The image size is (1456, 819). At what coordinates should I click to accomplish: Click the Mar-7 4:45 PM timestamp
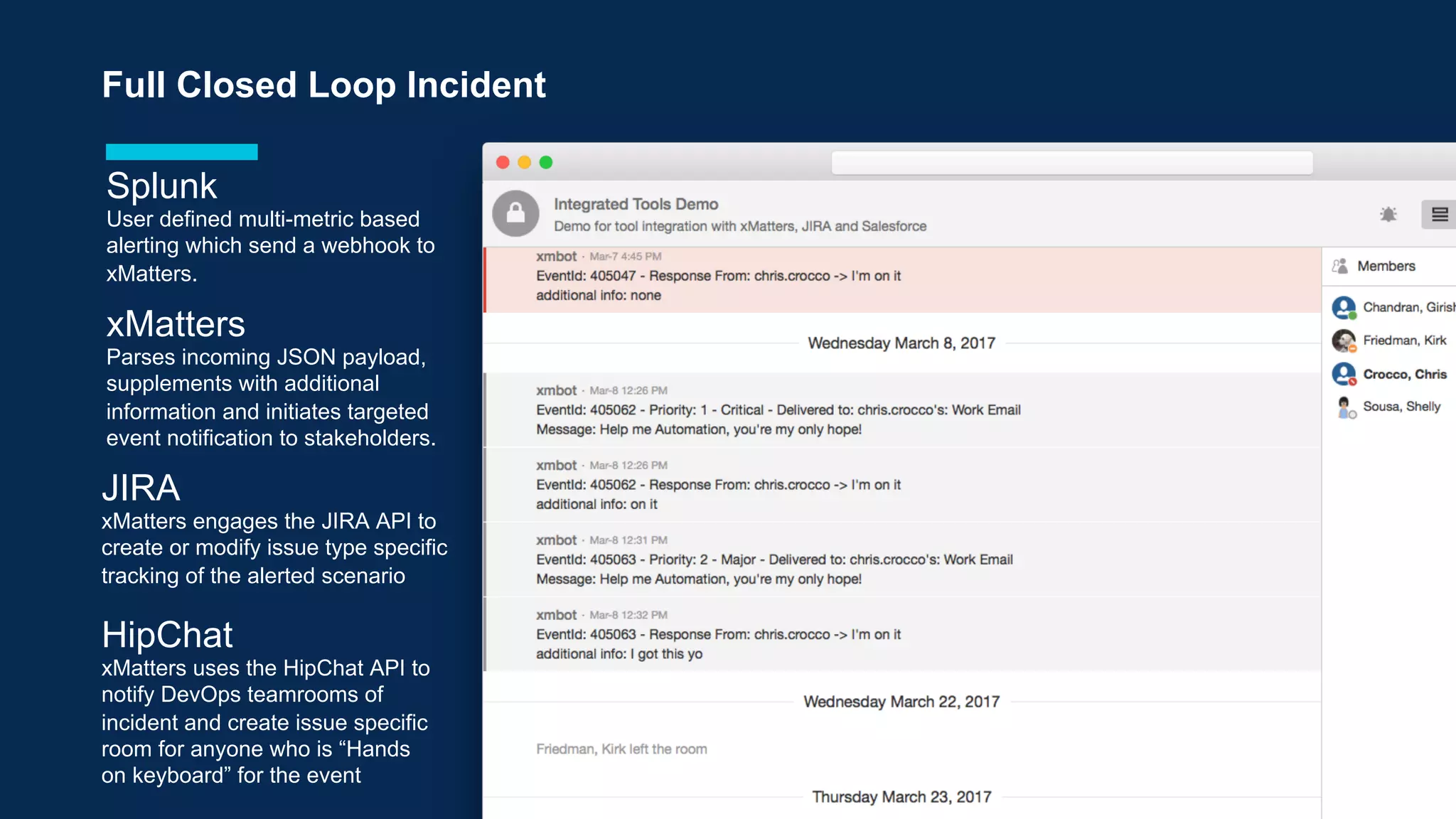(626, 257)
